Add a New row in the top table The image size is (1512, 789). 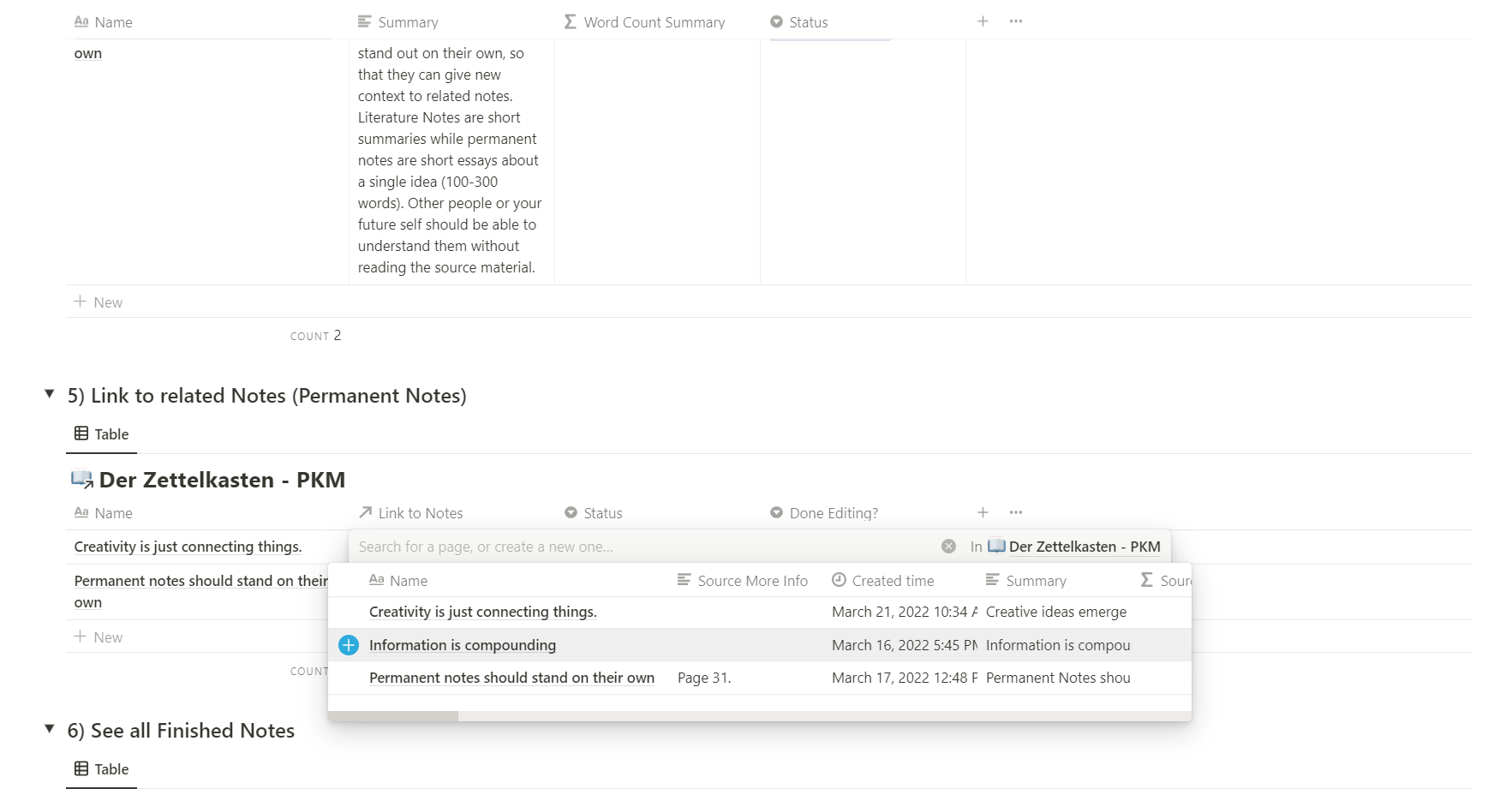coord(99,302)
